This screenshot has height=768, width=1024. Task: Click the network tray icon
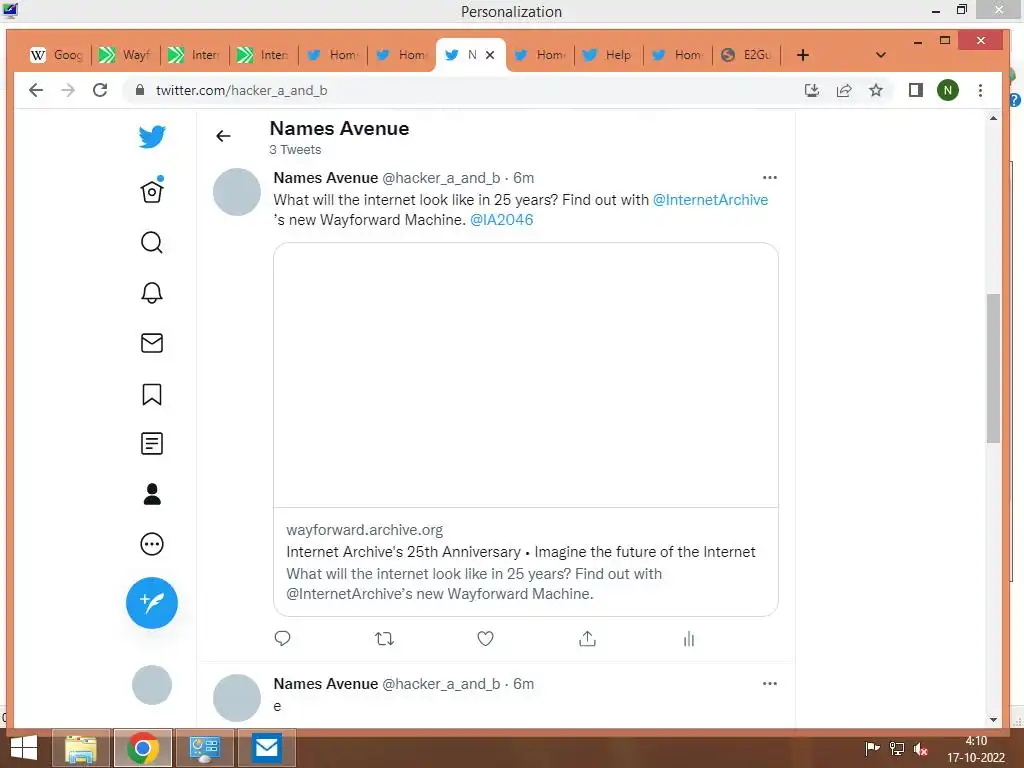coord(897,749)
